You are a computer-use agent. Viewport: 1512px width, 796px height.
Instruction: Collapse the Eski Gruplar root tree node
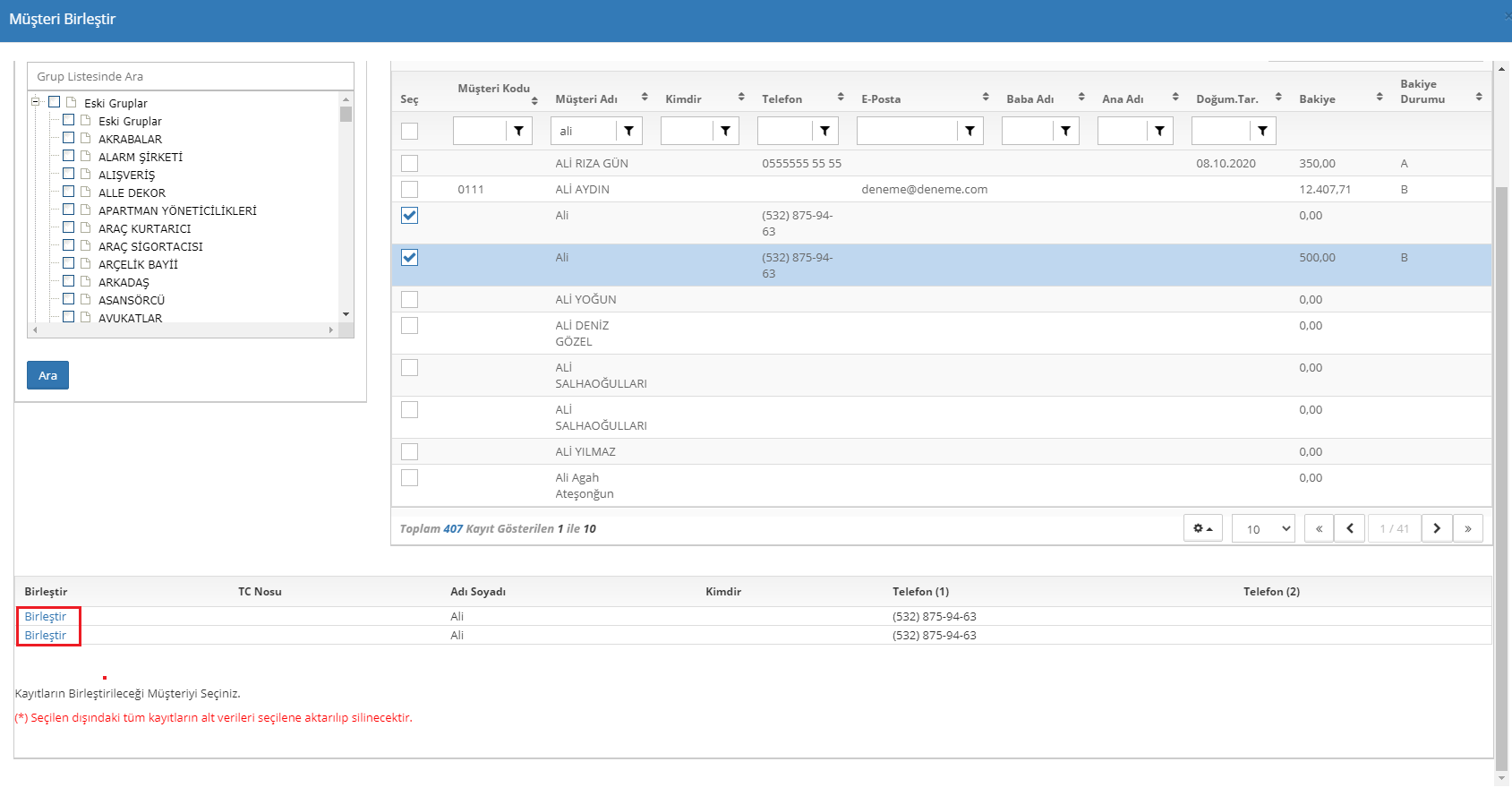(36, 102)
